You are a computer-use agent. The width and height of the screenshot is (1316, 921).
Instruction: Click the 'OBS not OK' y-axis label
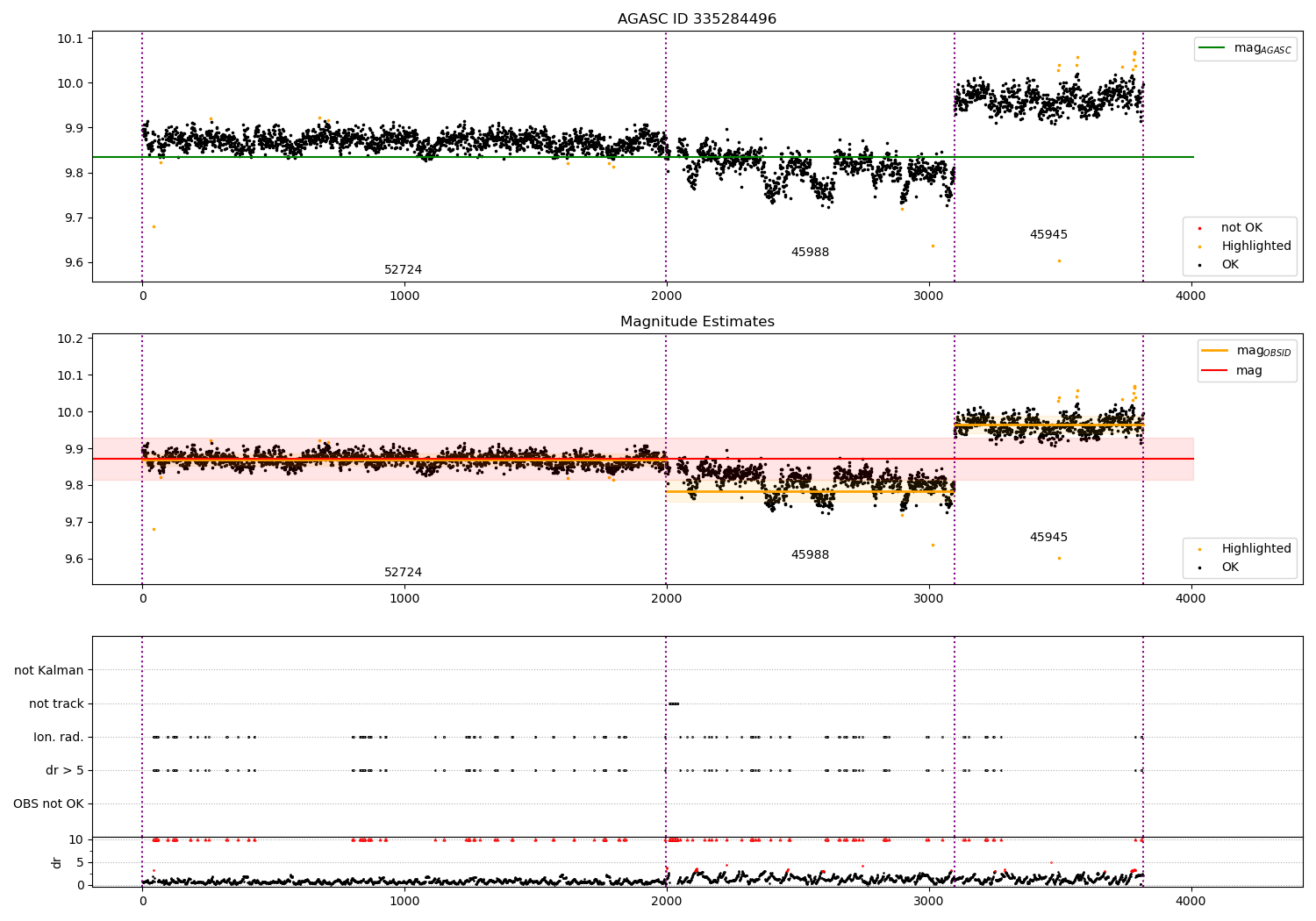pyautogui.click(x=48, y=803)
